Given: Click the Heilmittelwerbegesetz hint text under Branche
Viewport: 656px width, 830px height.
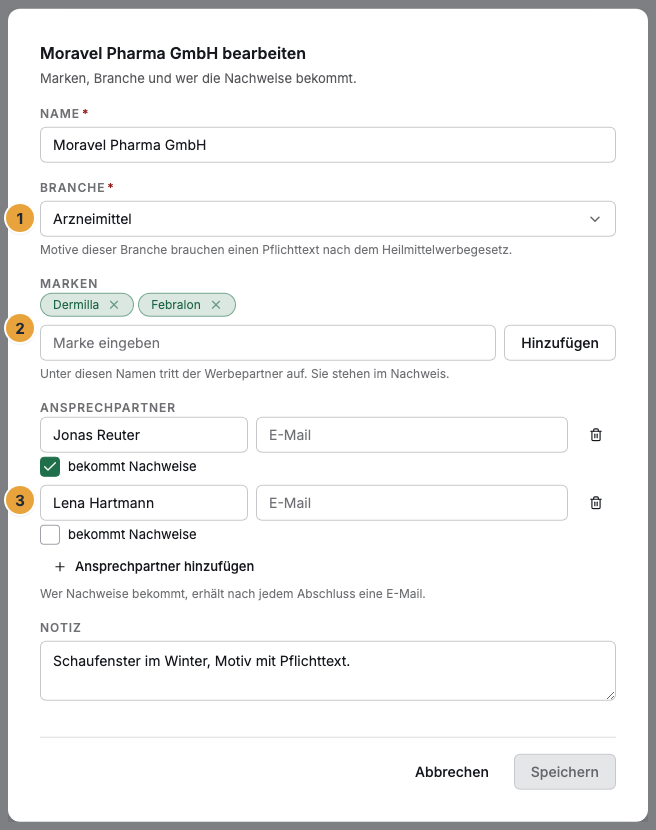Looking at the screenshot, I should click(x=276, y=250).
